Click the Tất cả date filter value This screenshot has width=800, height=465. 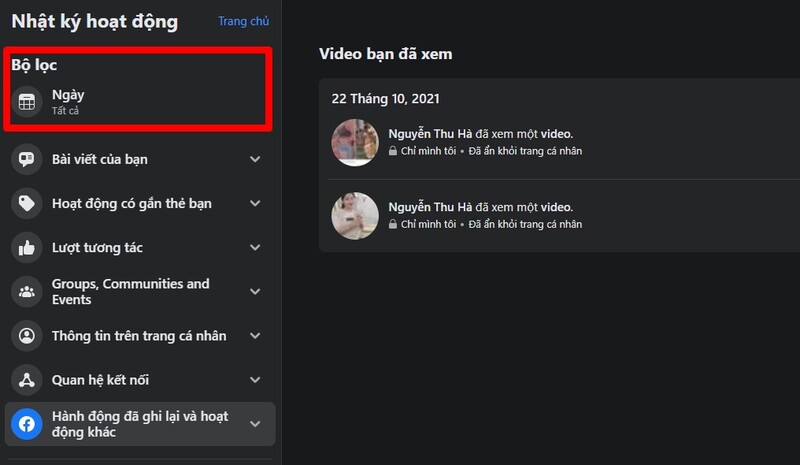pyautogui.click(x=65, y=110)
